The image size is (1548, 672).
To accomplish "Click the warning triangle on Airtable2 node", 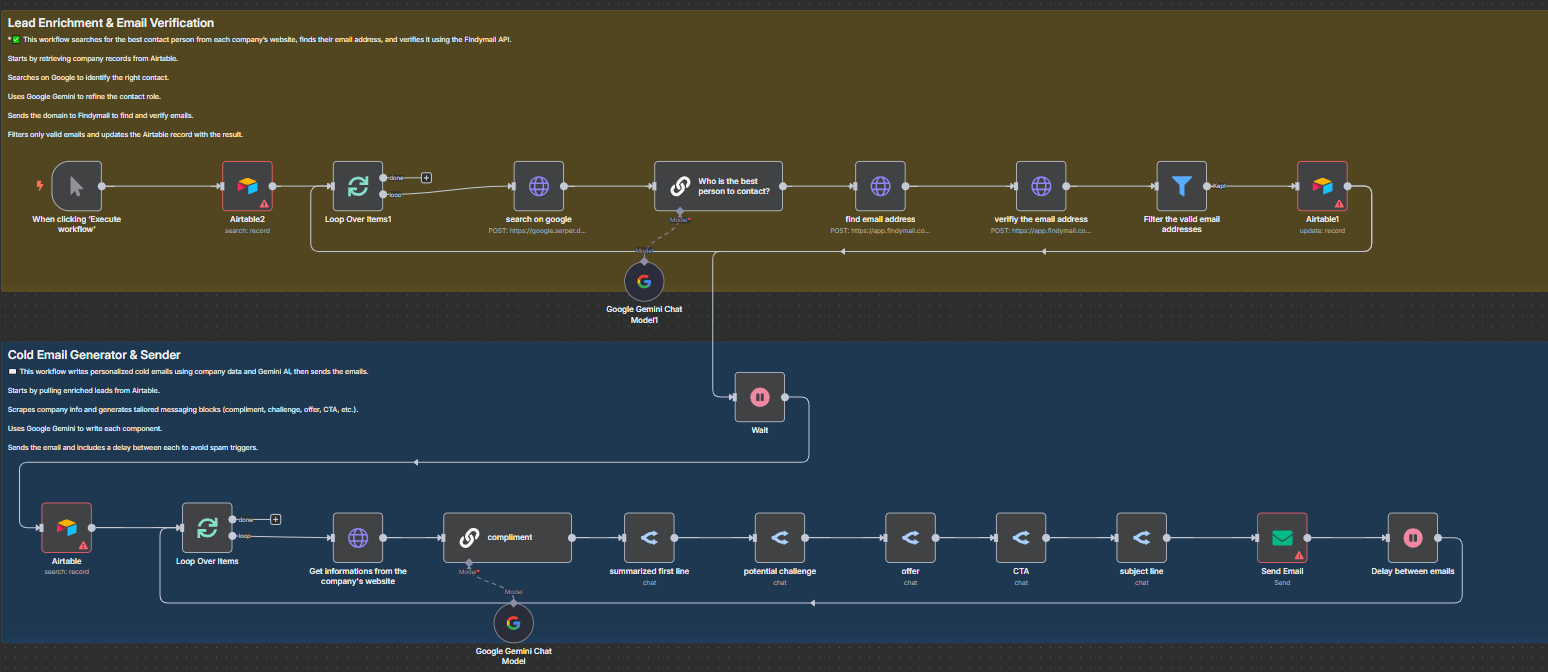I will click(264, 203).
